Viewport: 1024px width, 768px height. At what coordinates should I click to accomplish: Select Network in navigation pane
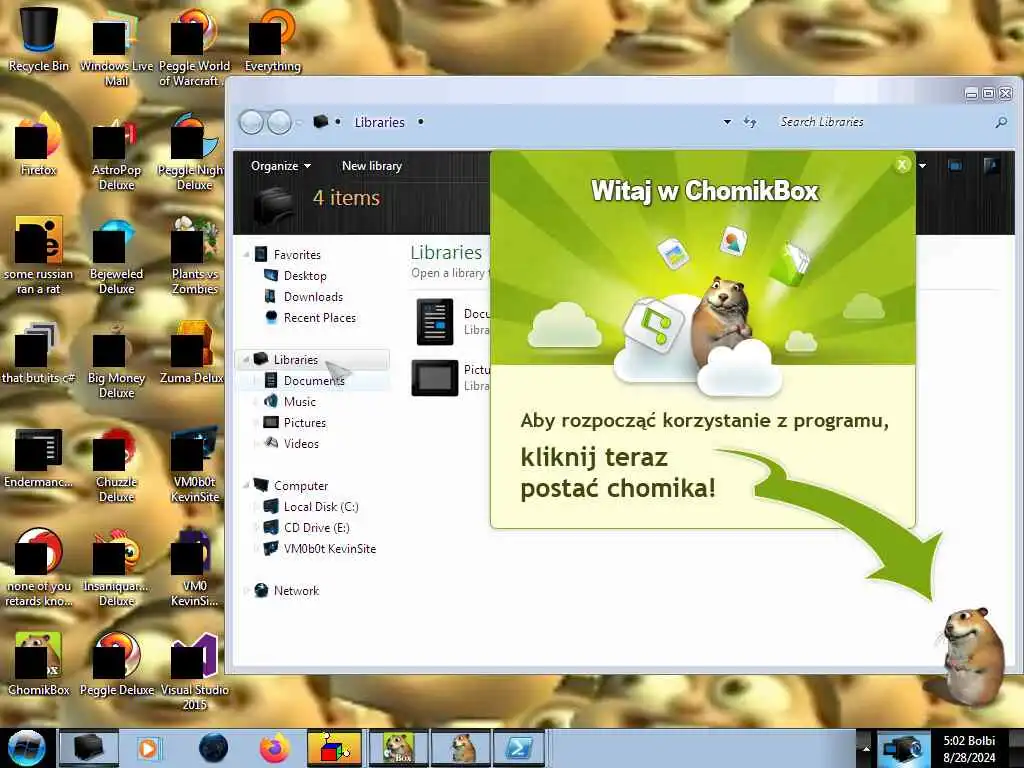296,590
